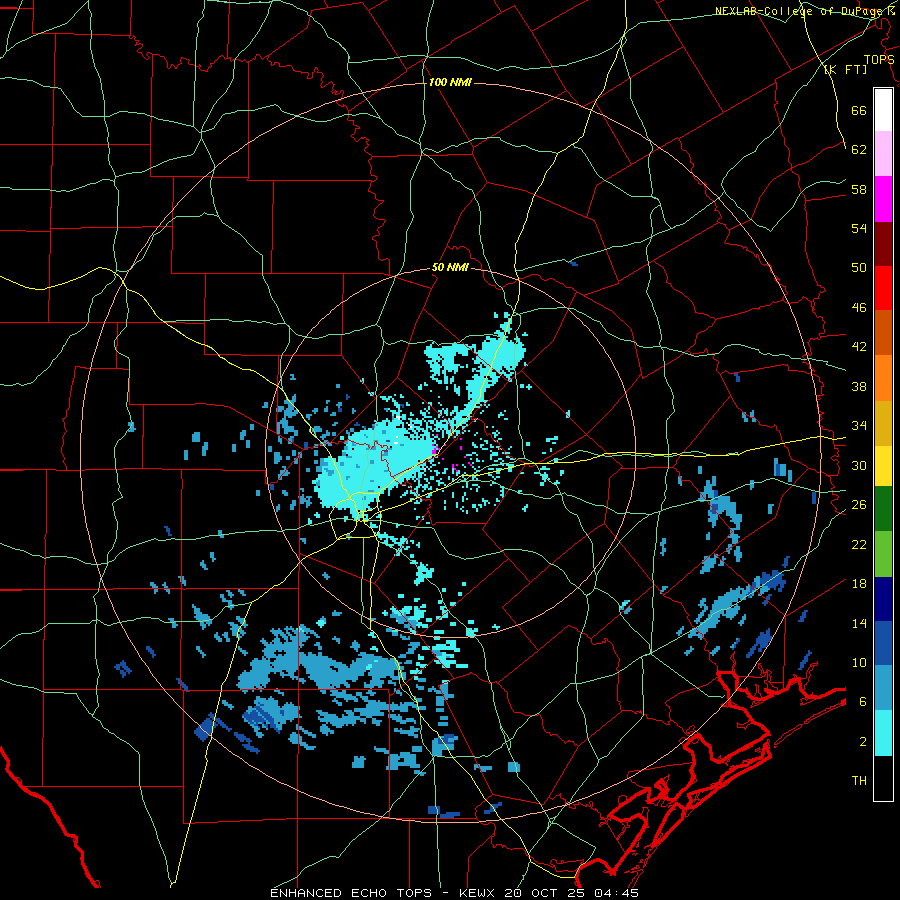Click the 18 legend value
This screenshot has height=900, width=900.
tap(859, 583)
